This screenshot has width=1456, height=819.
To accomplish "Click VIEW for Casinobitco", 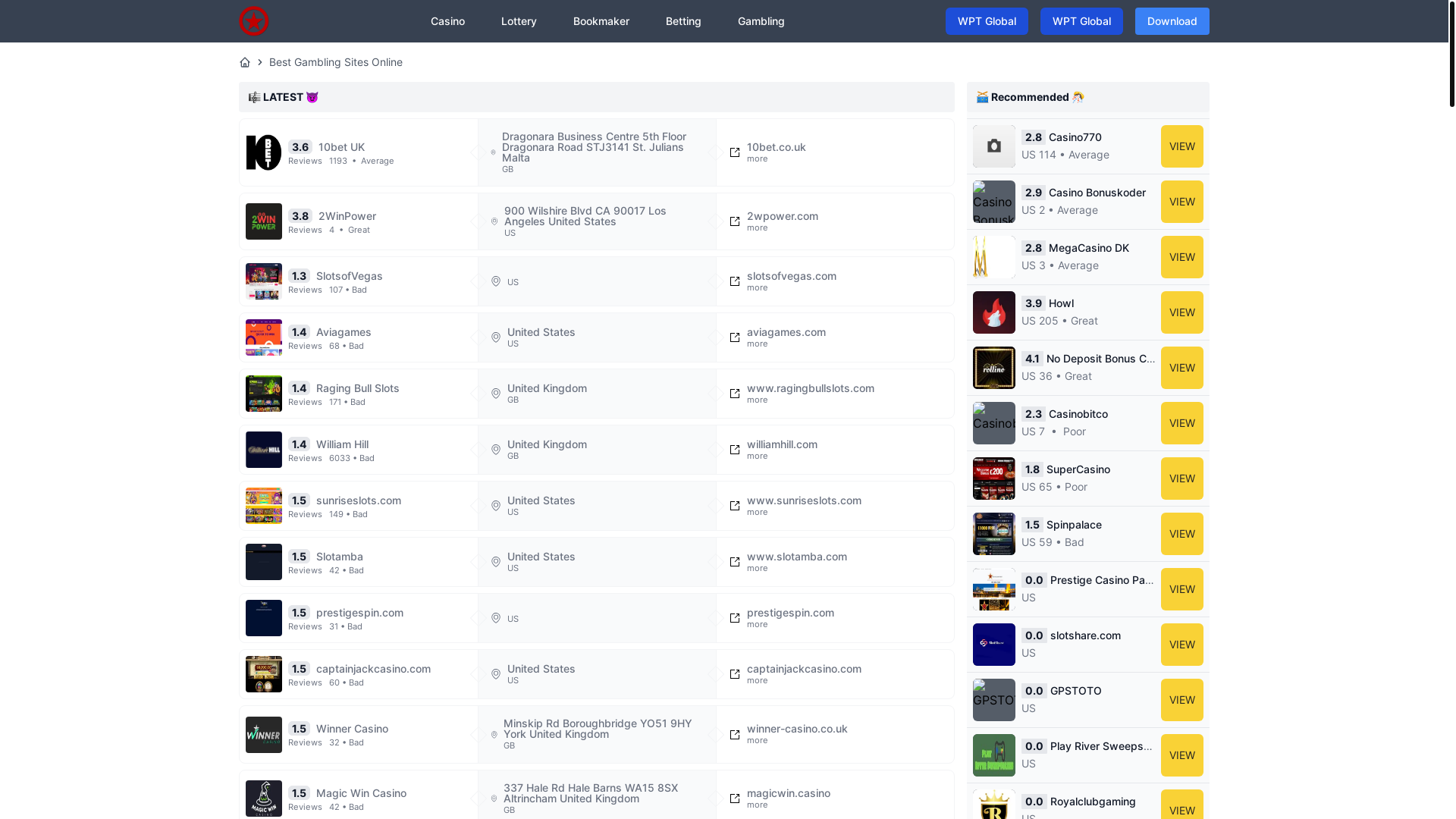I will [1181, 423].
